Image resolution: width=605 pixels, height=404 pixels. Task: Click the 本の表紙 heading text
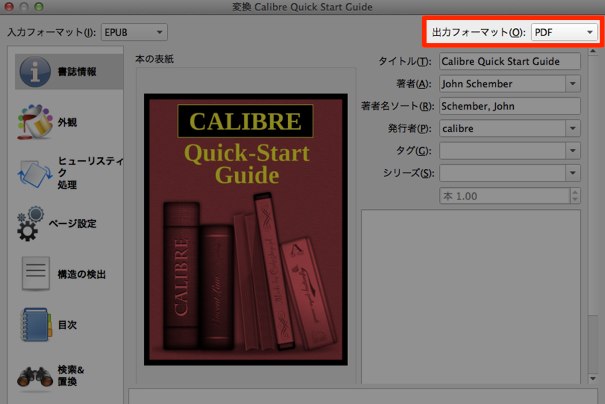tap(154, 59)
